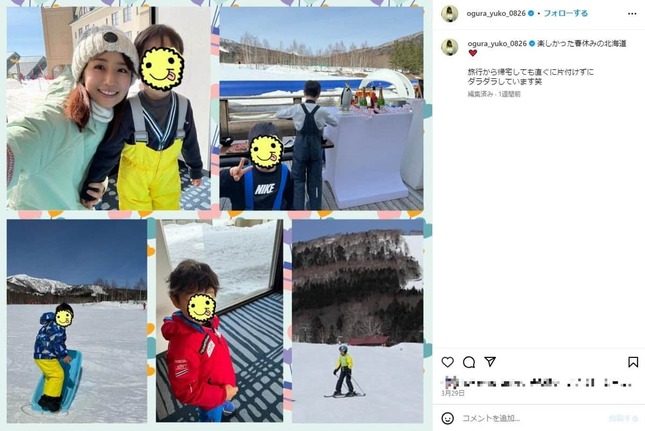Click the blurred likes line
The height and width of the screenshot is (431, 645).
point(537,383)
